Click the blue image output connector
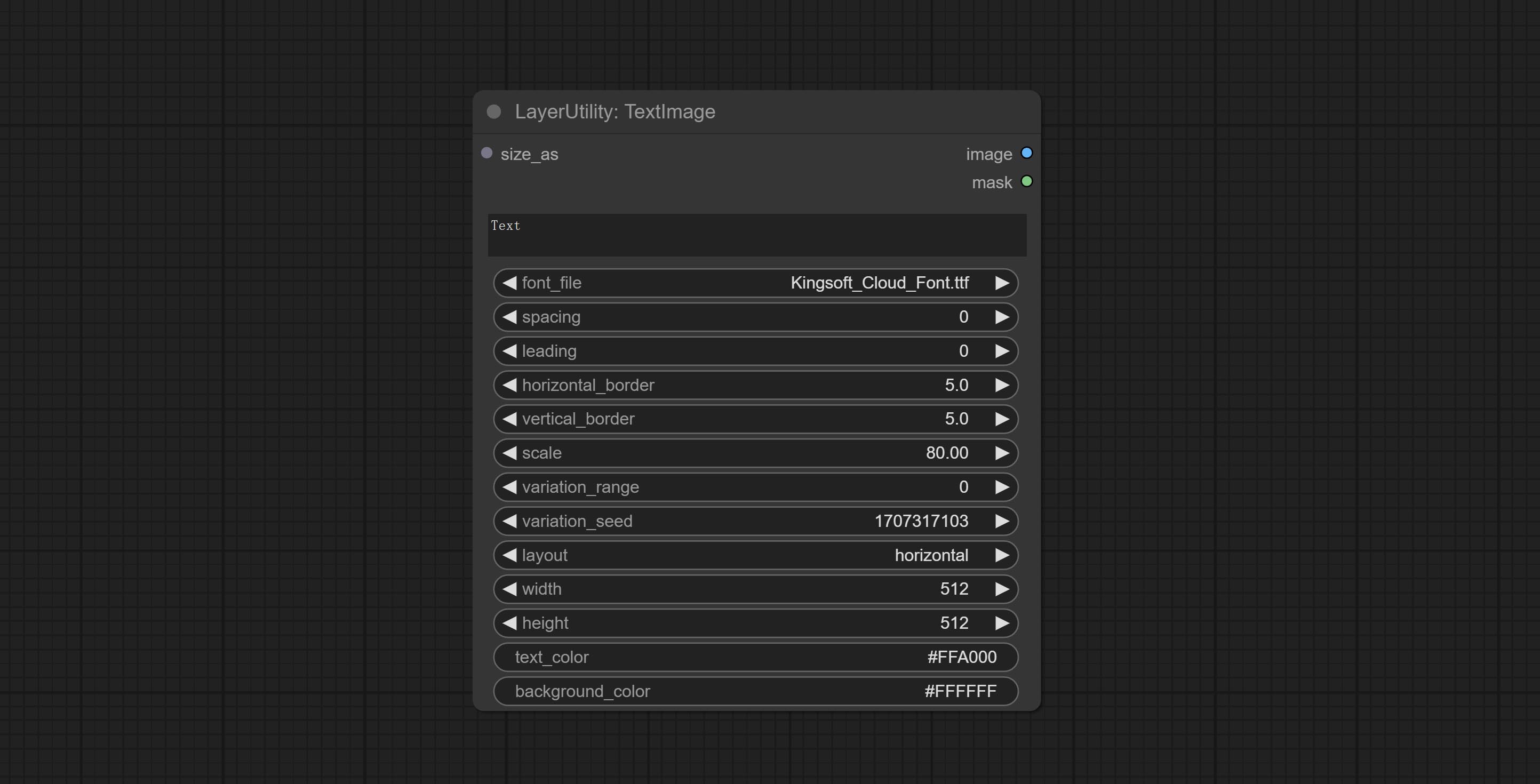 coord(1026,153)
